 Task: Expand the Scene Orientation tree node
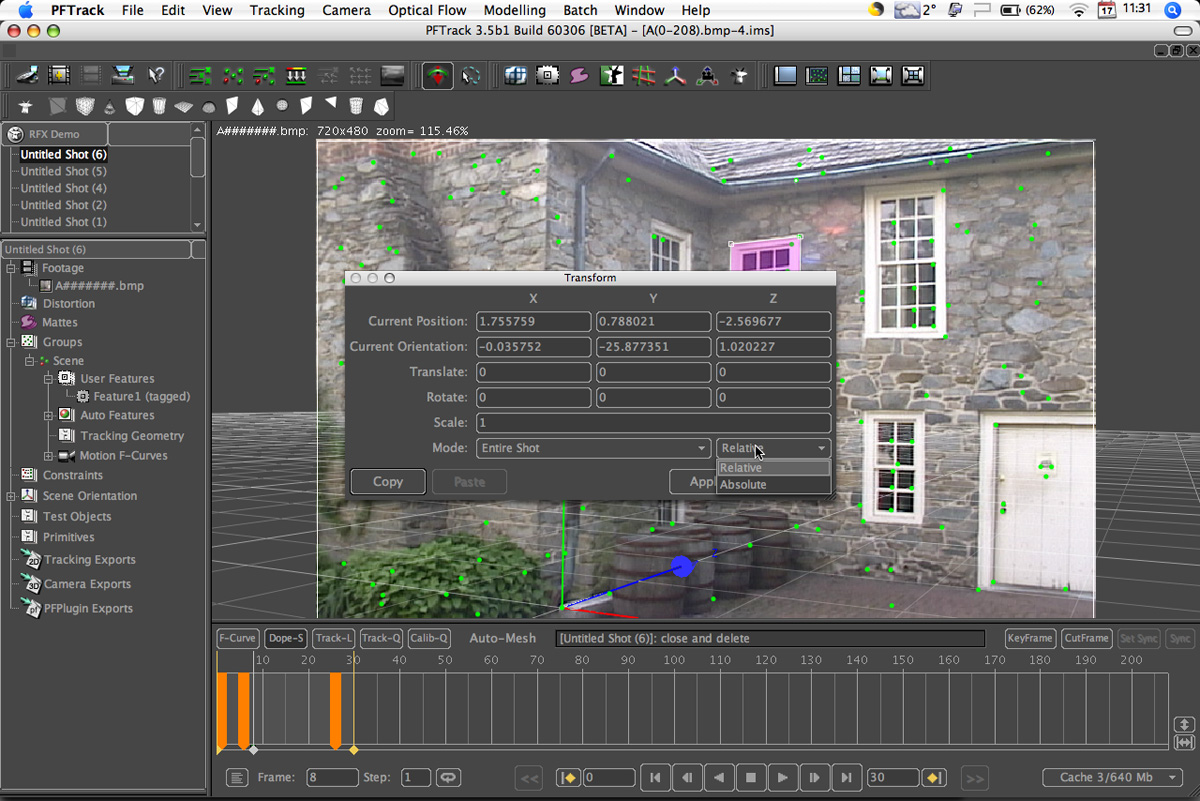point(11,496)
